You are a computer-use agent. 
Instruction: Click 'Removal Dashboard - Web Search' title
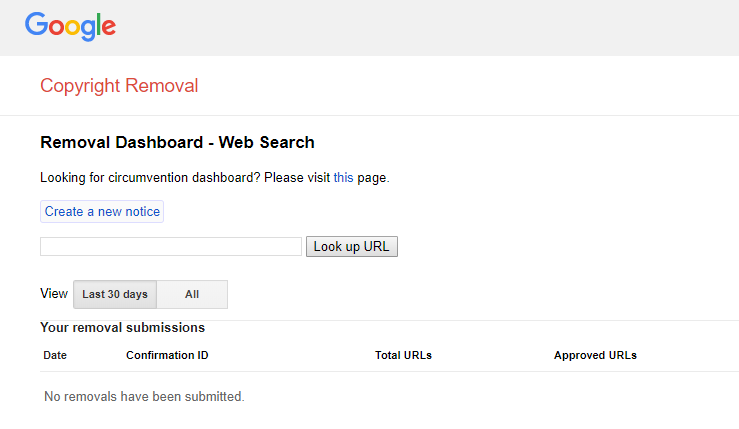(x=177, y=142)
